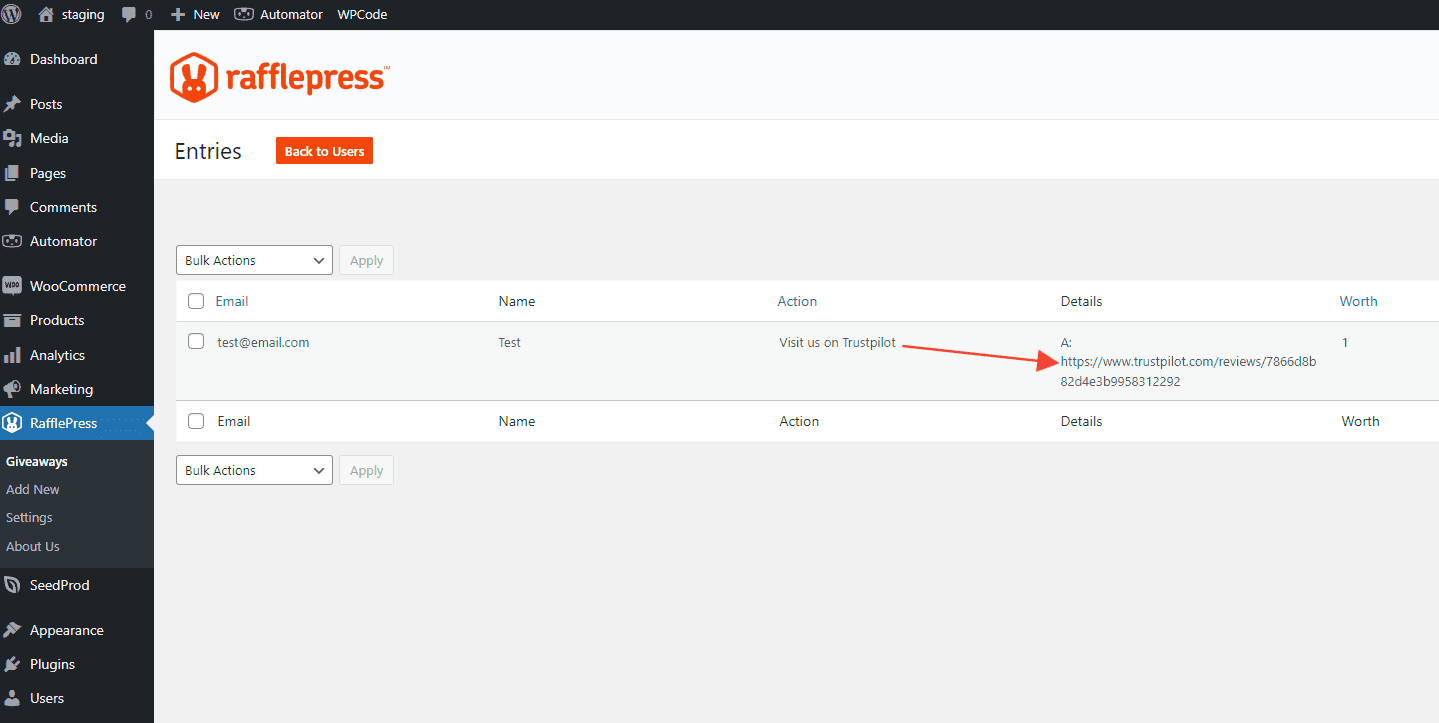Viewport: 1439px width, 723px height.
Task: Click the Trustpilot review URL in Details
Action: pyautogui.click(x=1188, y=371)
